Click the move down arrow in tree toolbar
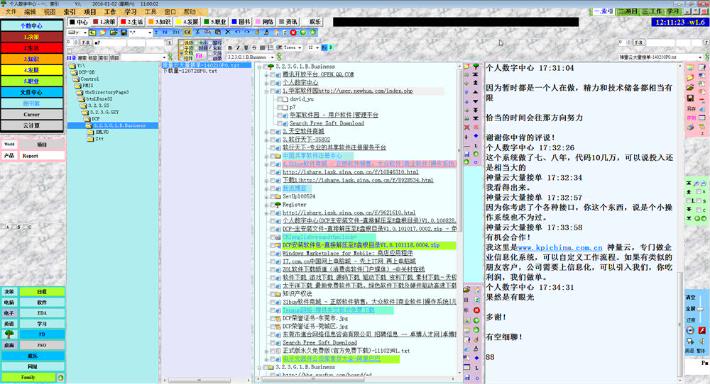This screenshot has width=710, height=384. (x=476, y=101)
